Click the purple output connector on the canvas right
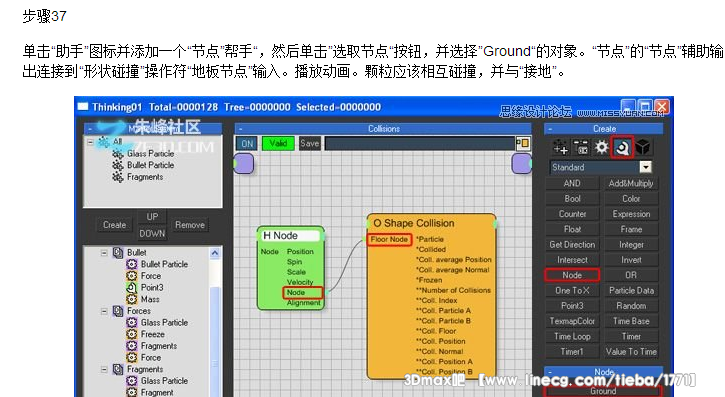This screenshot has height=397, width=725. [522, 164]
